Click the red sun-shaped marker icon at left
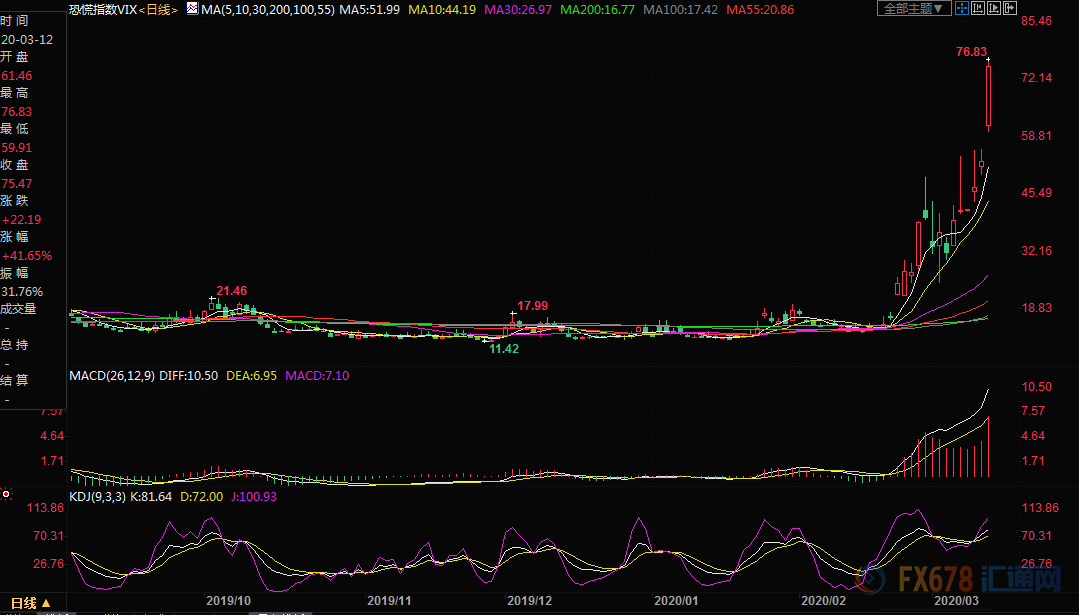This screenshot has width=1079, height=615. (x=7, y=493)
